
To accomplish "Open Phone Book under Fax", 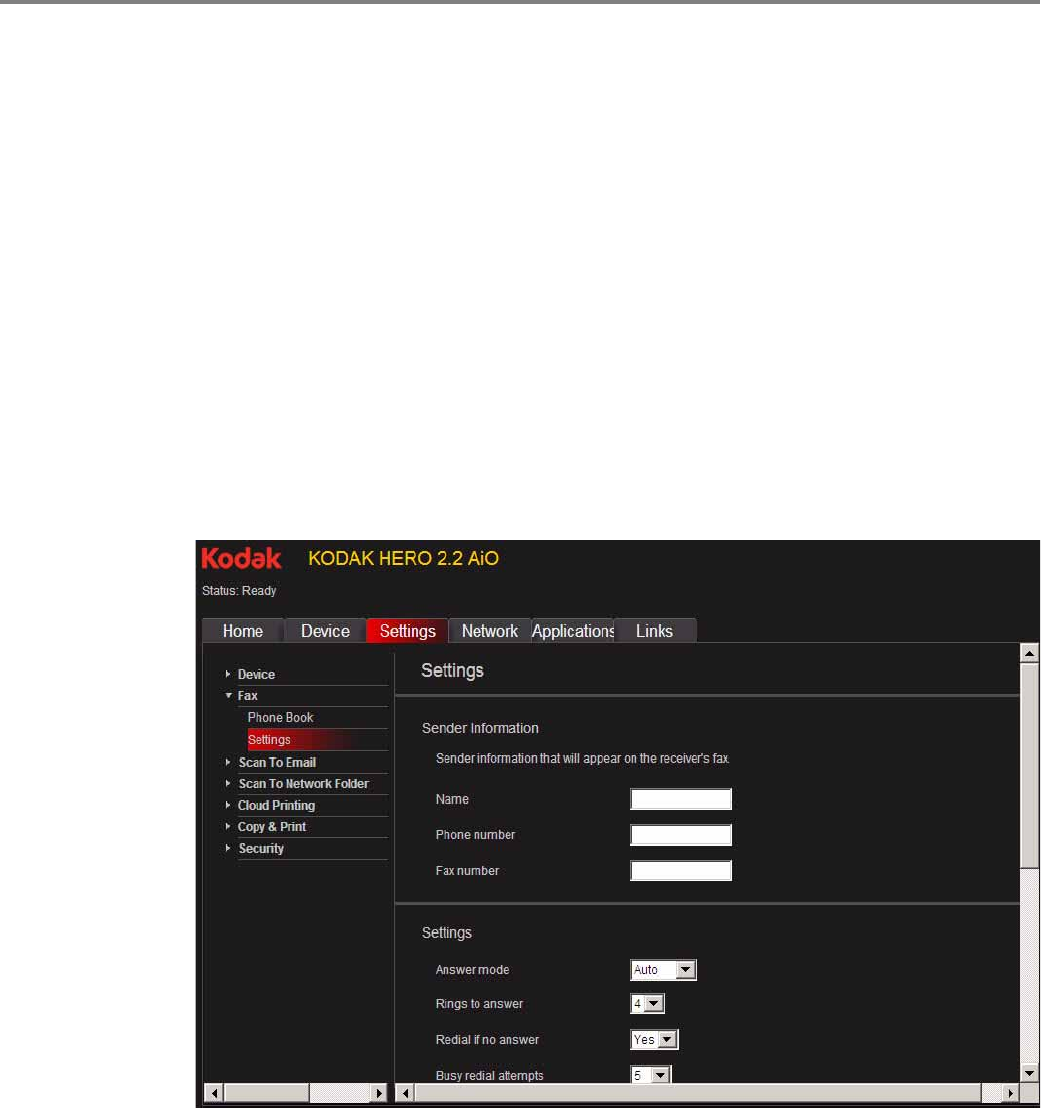I will pos(281,717).
